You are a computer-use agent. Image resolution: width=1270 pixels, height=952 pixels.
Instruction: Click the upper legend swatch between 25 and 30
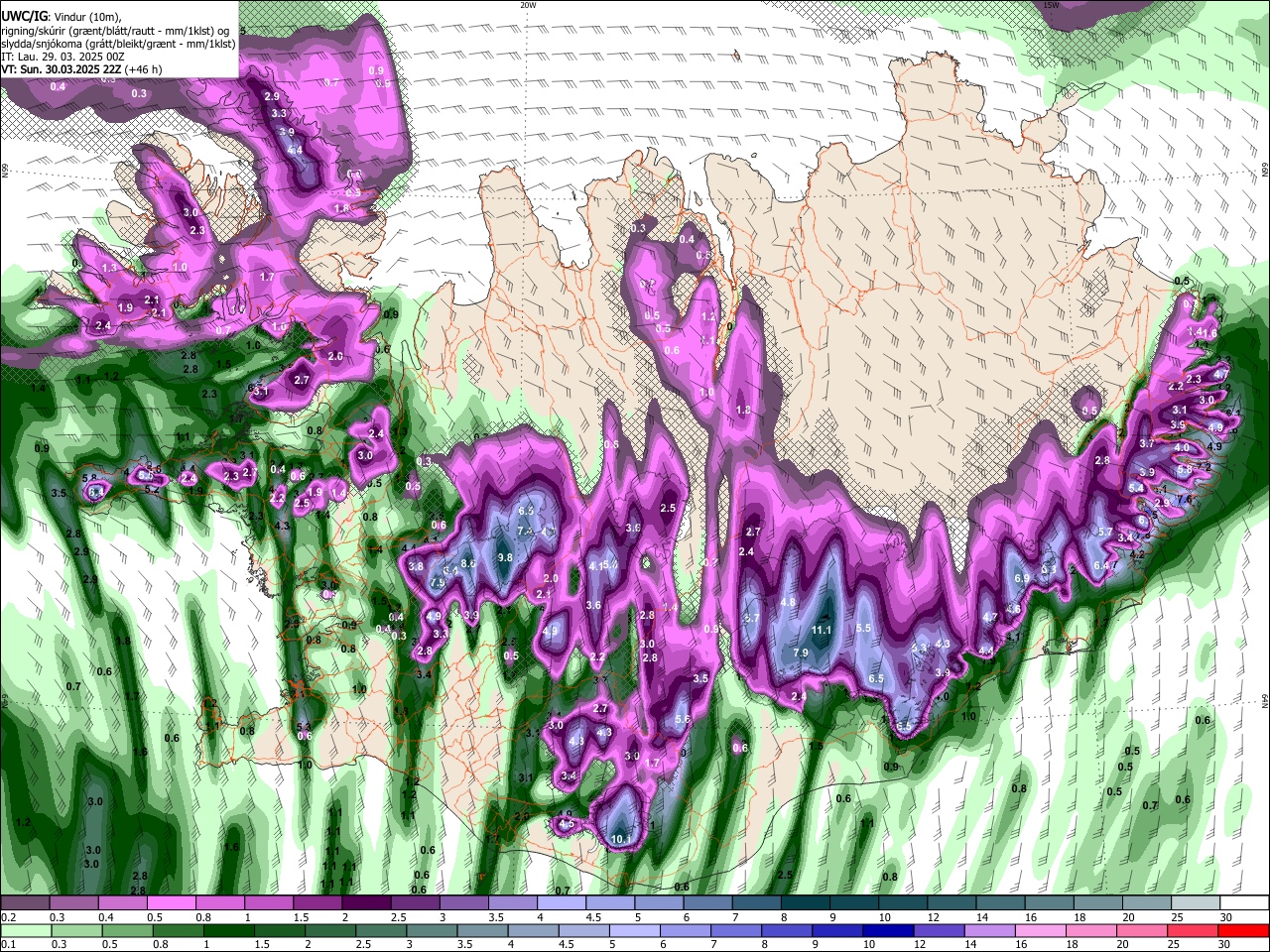[1197, 903]
